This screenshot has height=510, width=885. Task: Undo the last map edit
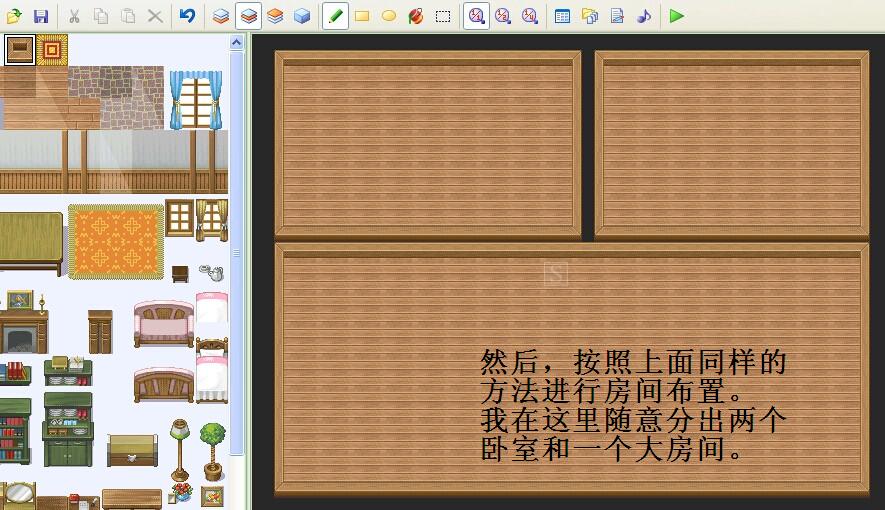tap(187, 16)
